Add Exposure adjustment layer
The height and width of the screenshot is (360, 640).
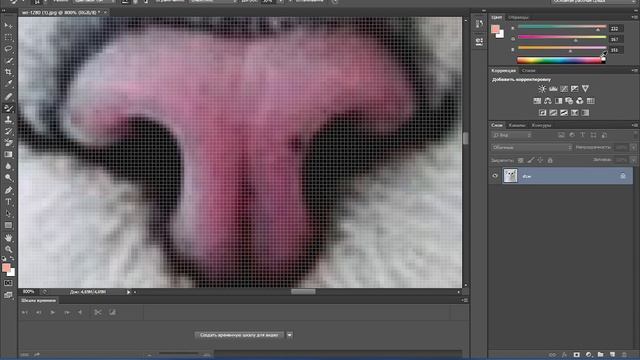[x=575, y=89]
